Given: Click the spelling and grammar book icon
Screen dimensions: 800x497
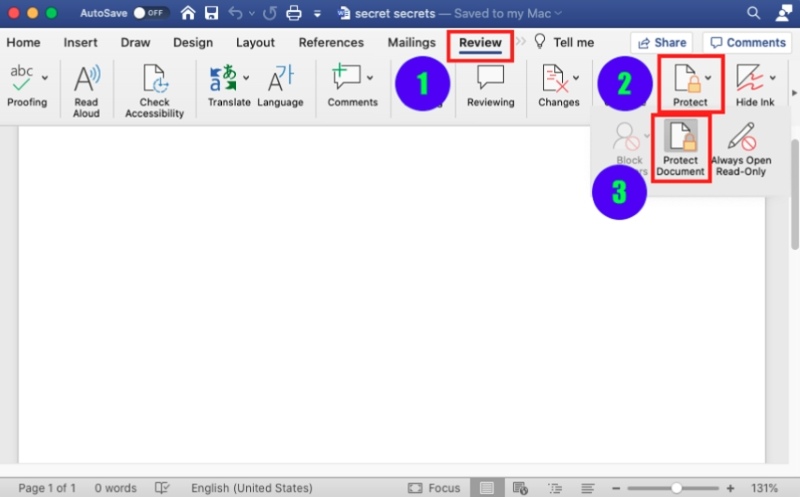Looking at the screenshot, I should (x=162, y=488).
